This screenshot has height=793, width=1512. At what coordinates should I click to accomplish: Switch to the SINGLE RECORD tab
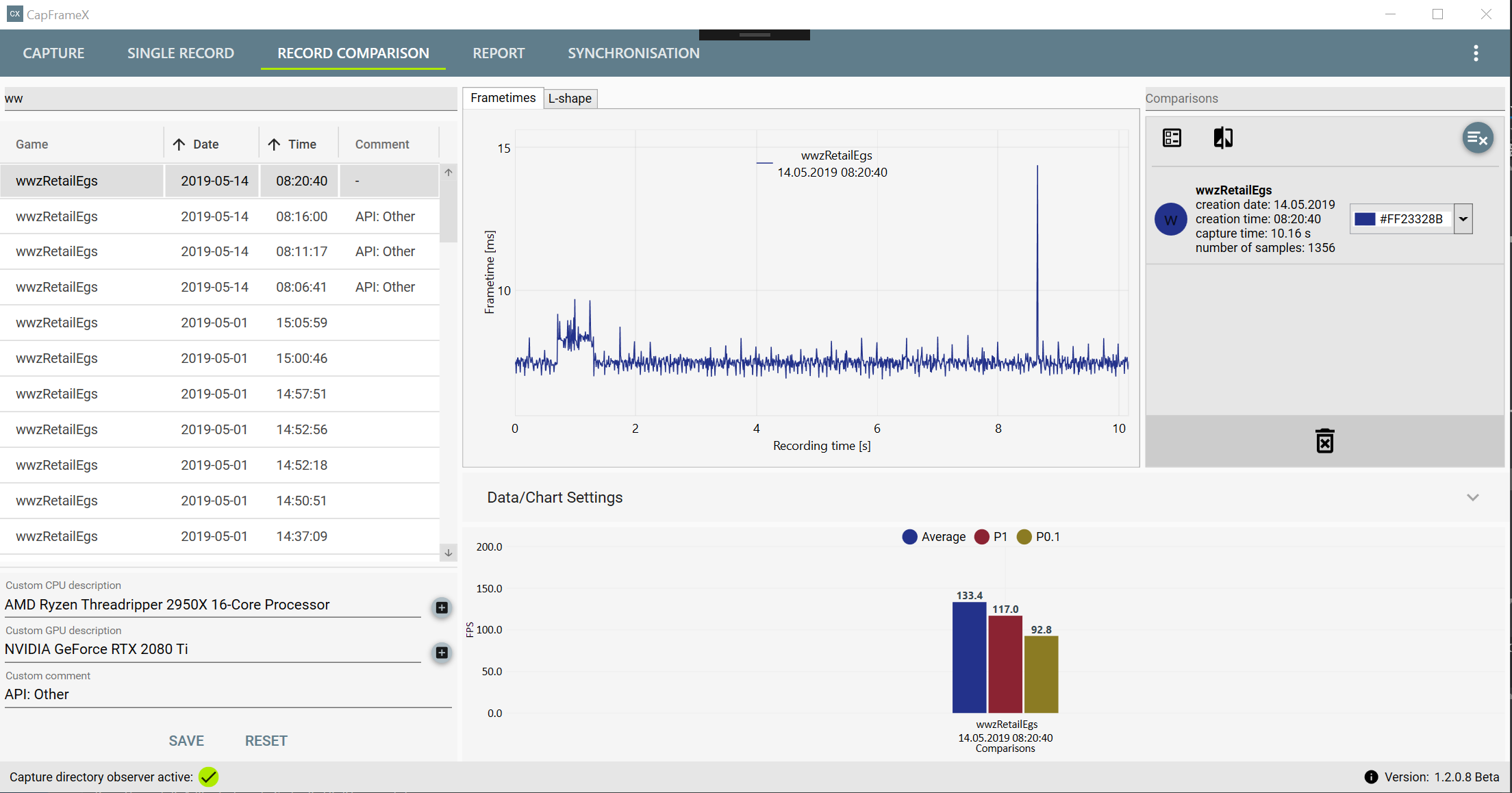click(x=181, y=53)
